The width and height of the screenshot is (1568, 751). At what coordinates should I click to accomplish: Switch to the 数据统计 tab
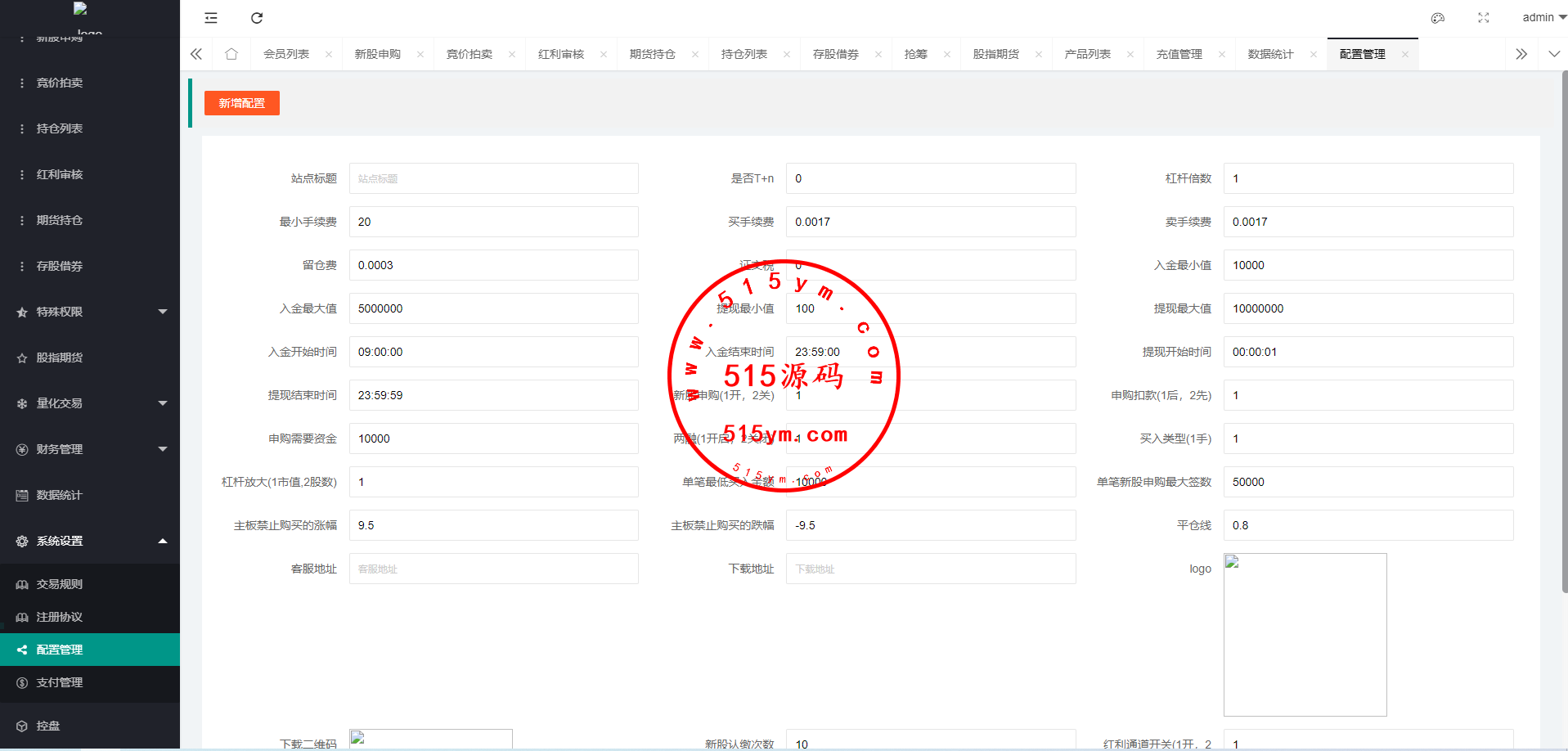coord(1270,54)
